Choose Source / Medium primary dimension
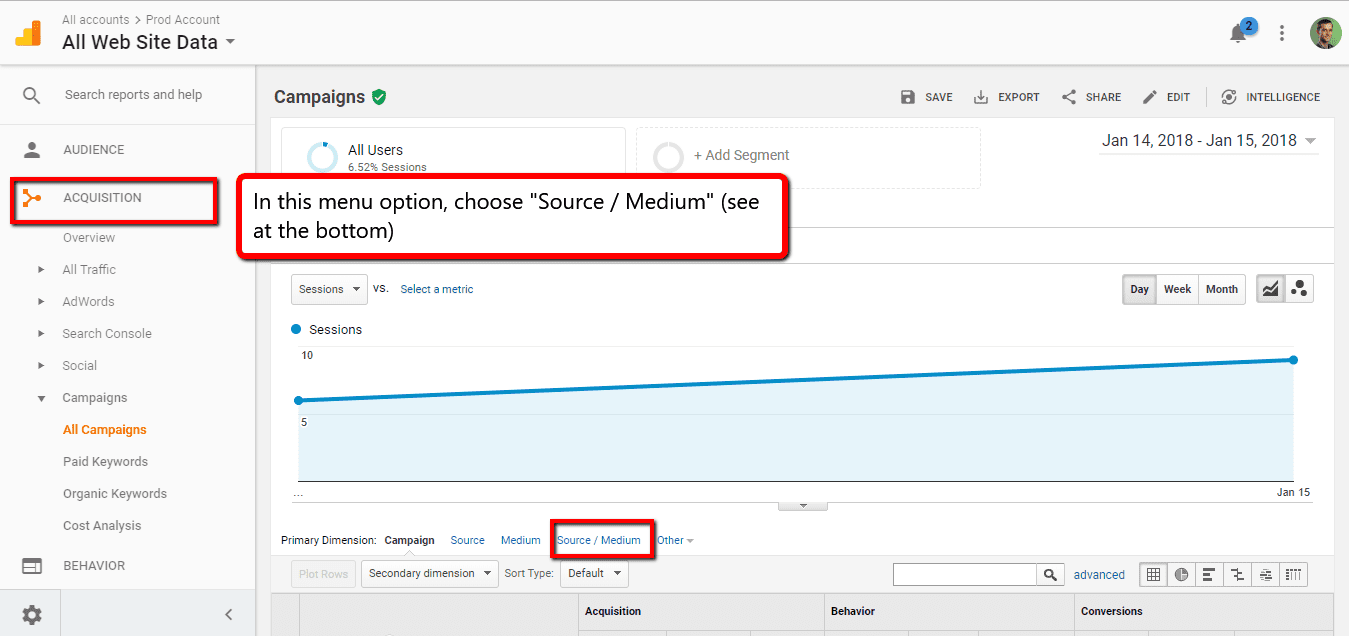Viewport: 1349px width, 636px height. (x=599, y=540)
